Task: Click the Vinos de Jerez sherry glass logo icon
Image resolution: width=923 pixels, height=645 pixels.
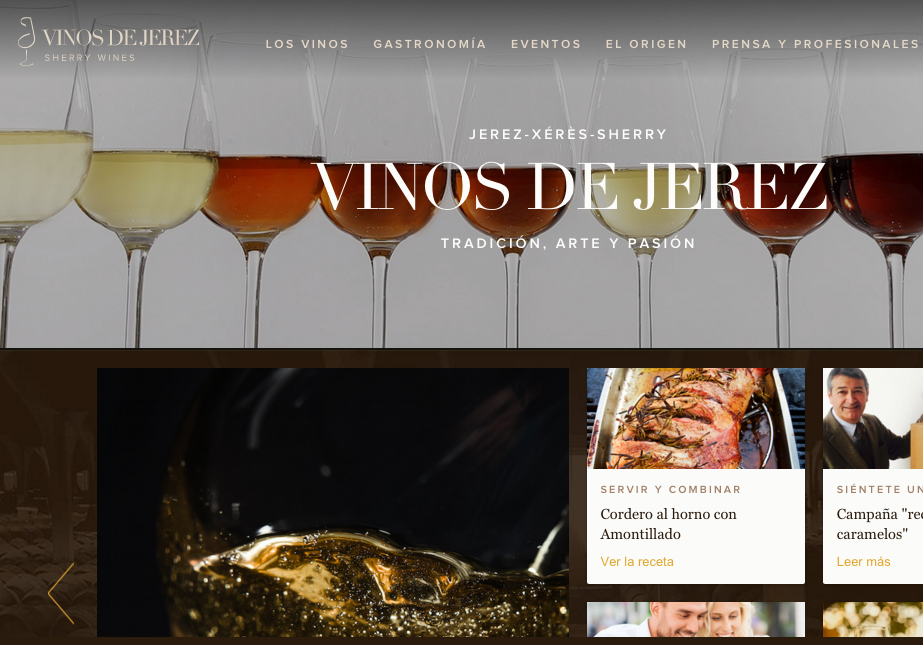Action: pos(26,41)
